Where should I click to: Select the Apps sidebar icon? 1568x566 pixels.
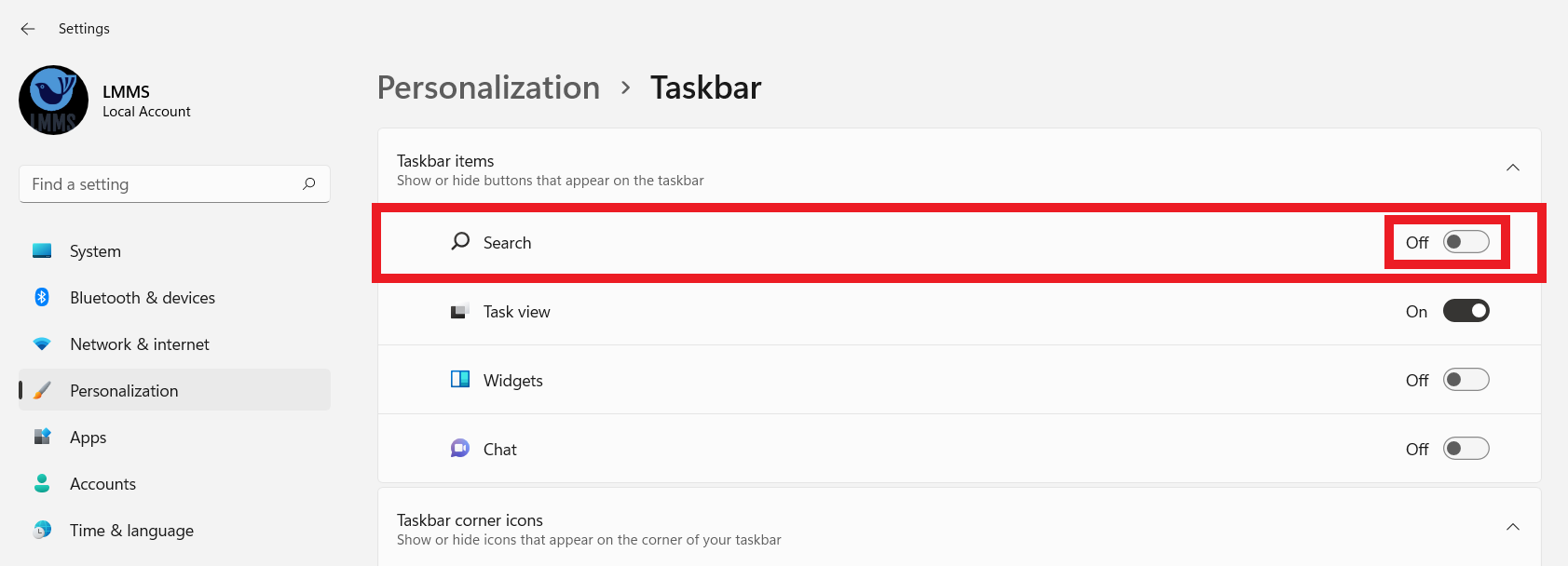click(41, 437)
